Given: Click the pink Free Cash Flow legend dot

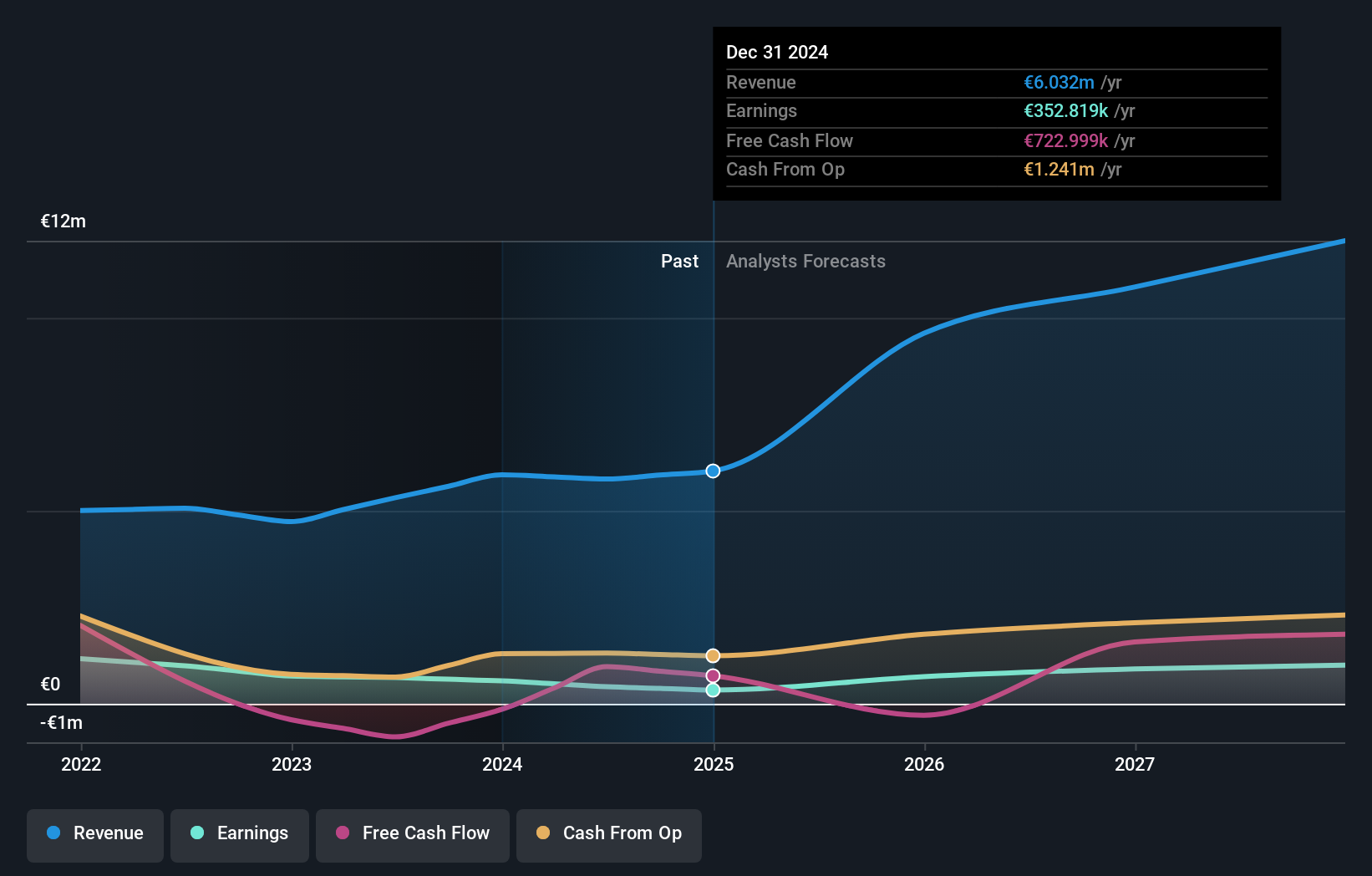Looking at the screenshot, I should pos(343,833).
